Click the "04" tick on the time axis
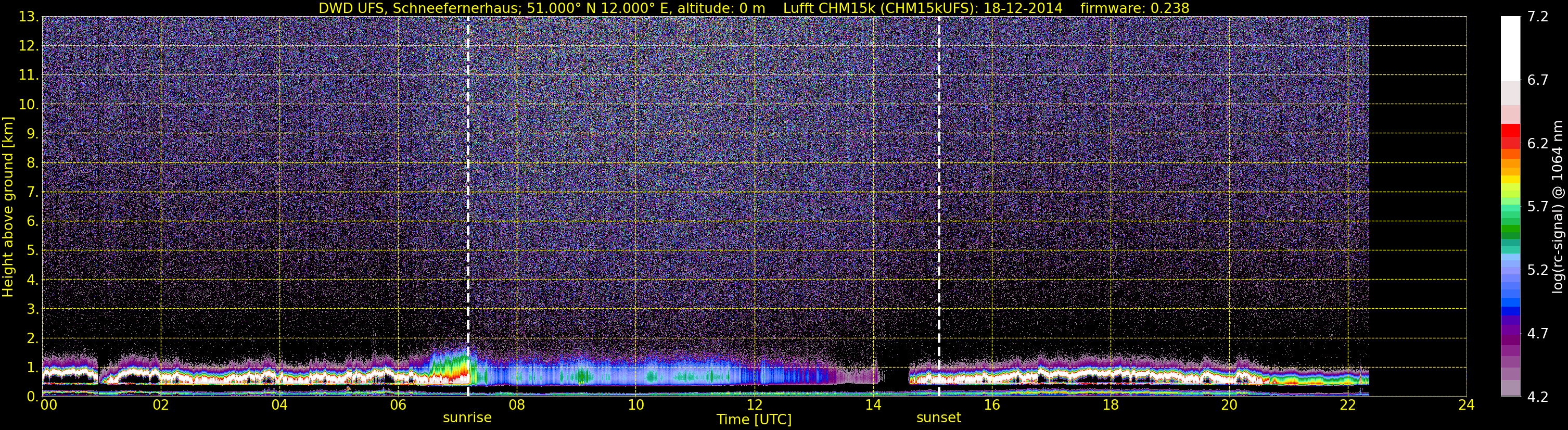Image resolution: width=1568 pixels, height=430 pixels. tap(279, 405)
